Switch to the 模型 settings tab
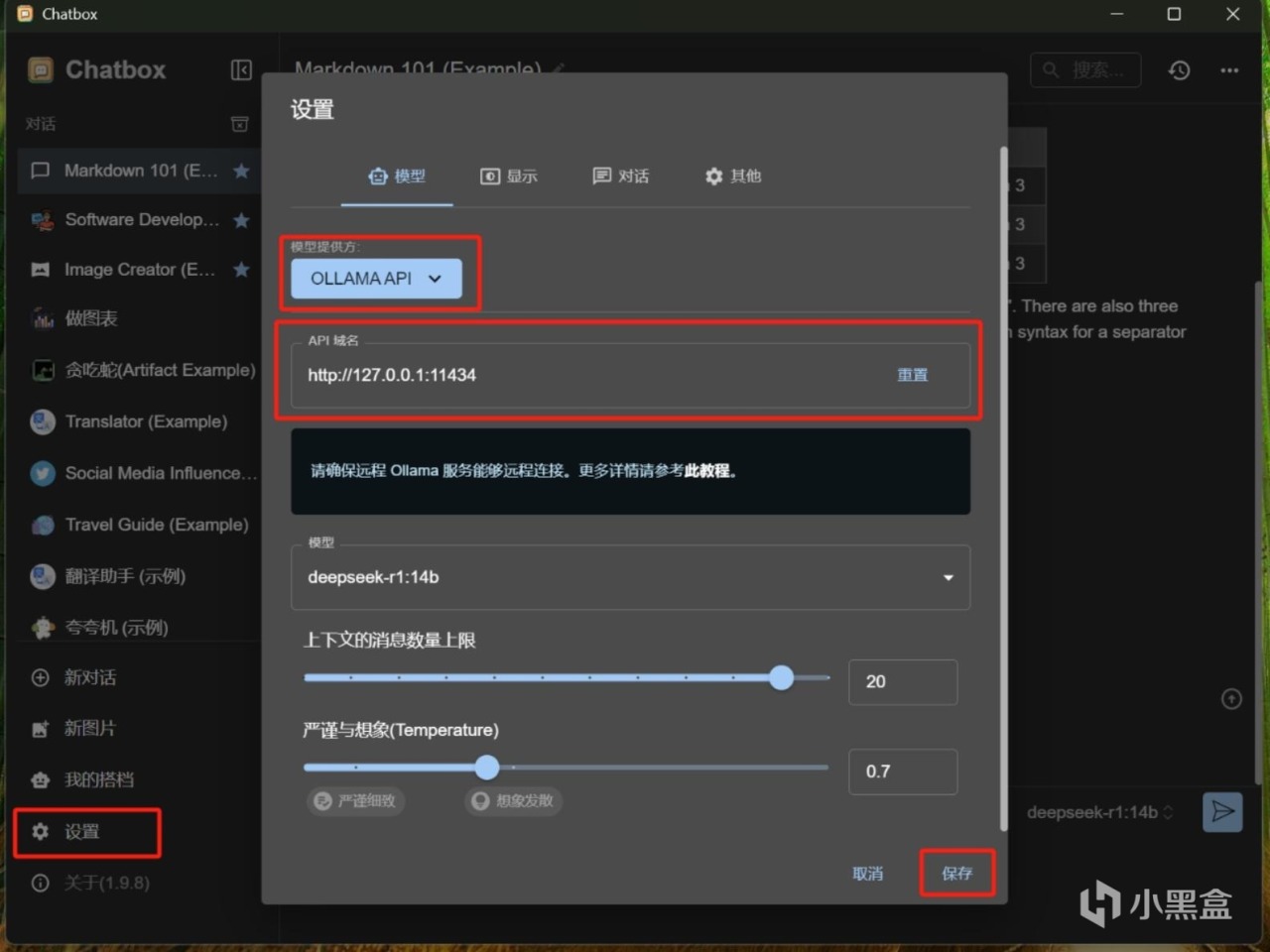This screenshot has width=1270, height=952. (397, 176)
